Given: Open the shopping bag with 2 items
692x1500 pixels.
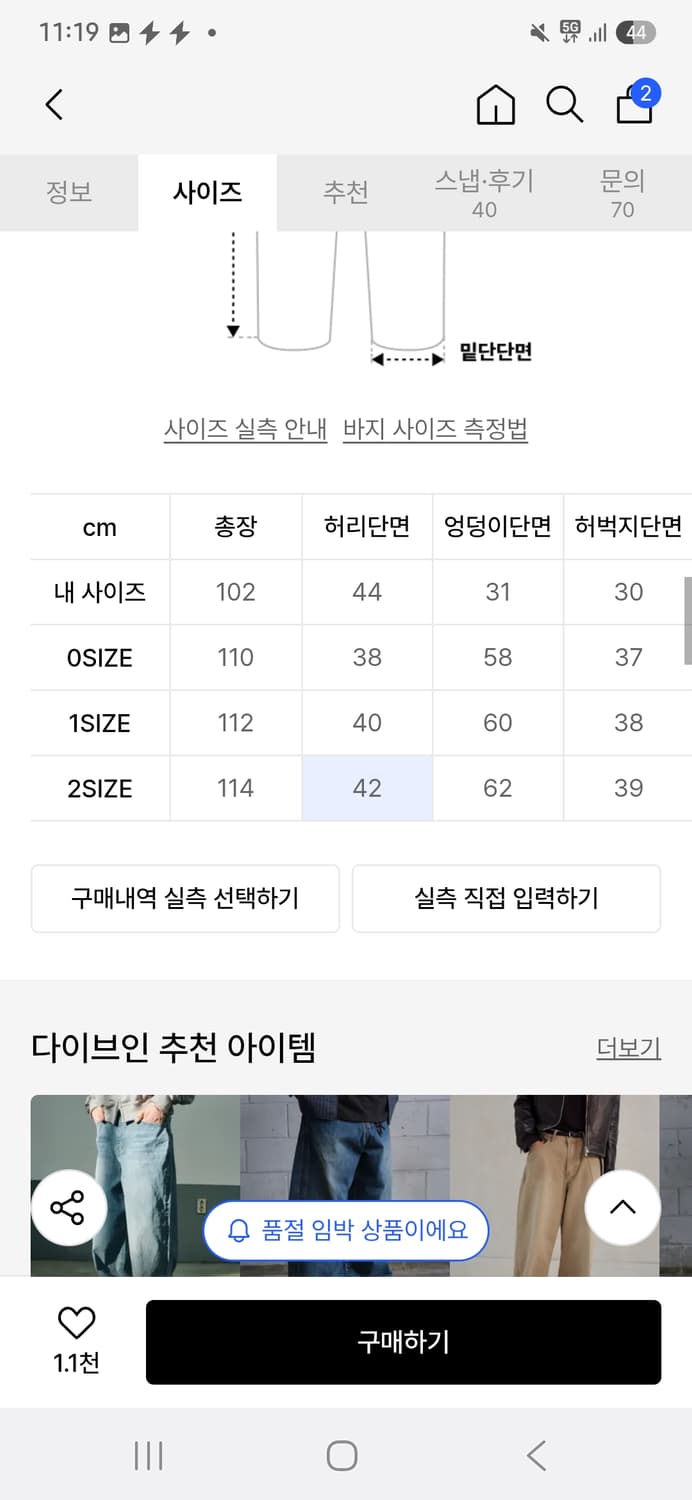Looking at the screenshot, I should tap(635, 106).
